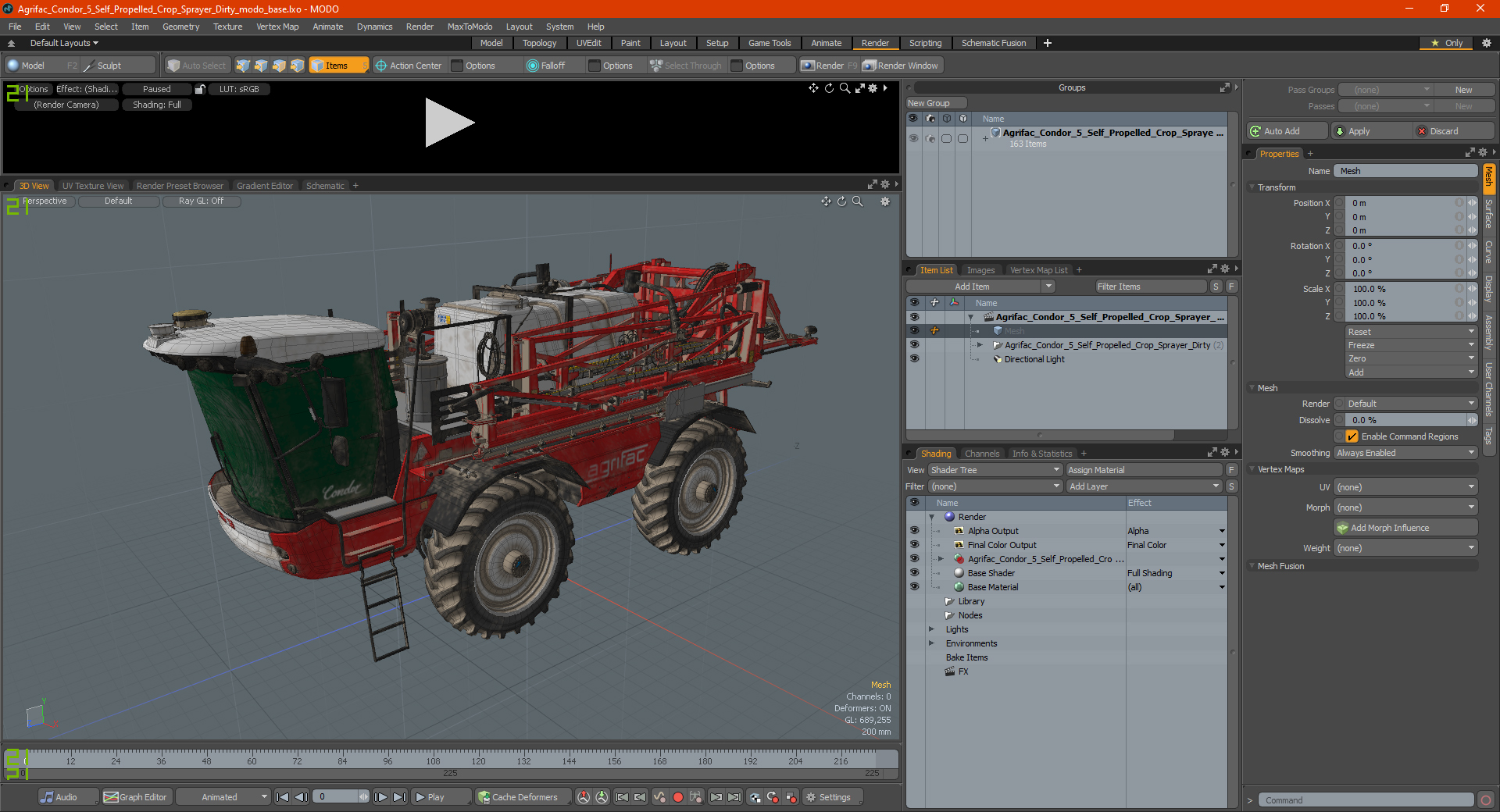This screenshot has height=812, width=1500.
Task: Click the Freeze transform button
Action: pyautogui.click(x=1411, y=345)
